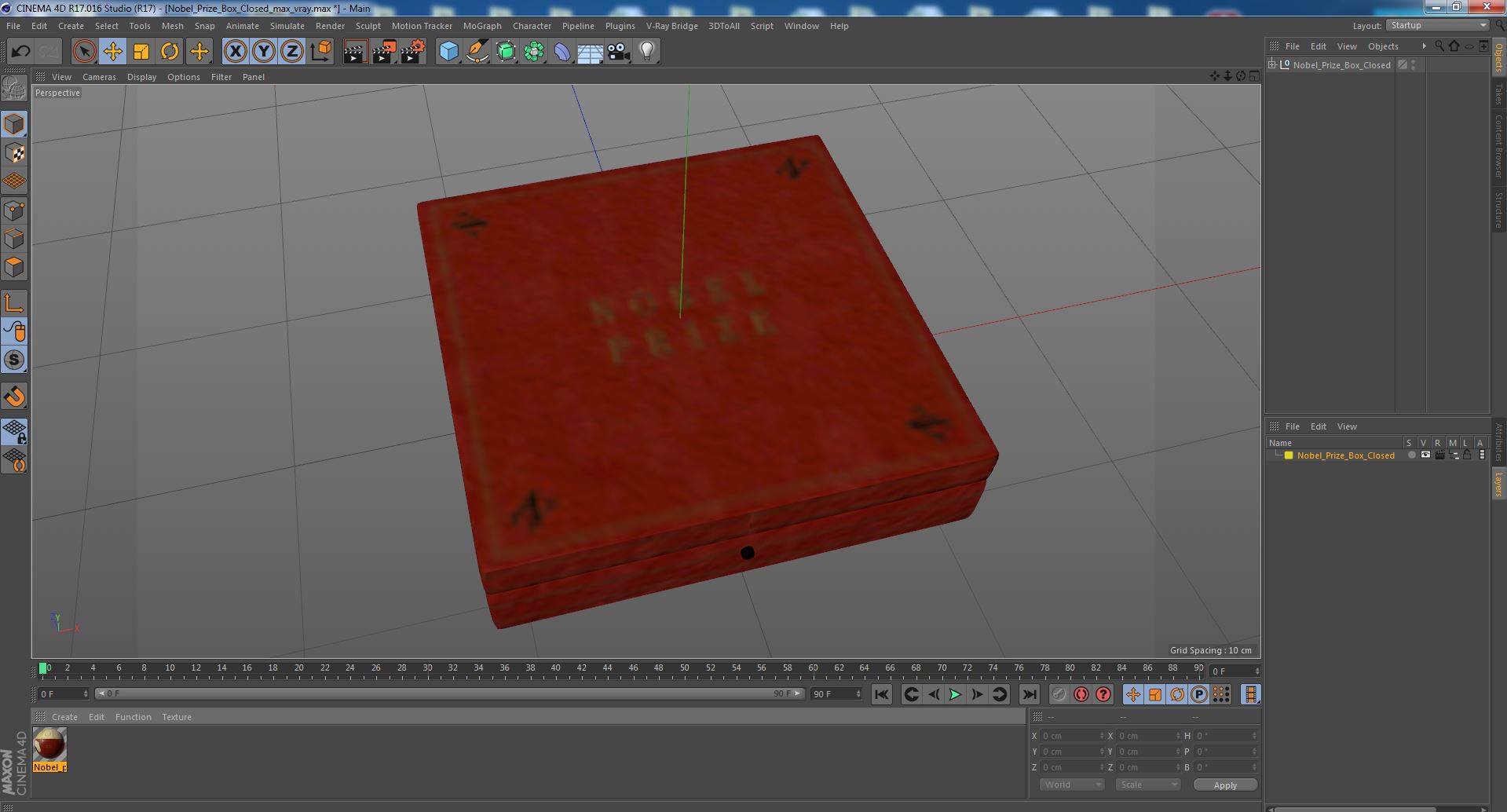Toggle the coordinate system icon
This screenshot has width=1507, height=812.
[x=321, y=52]
